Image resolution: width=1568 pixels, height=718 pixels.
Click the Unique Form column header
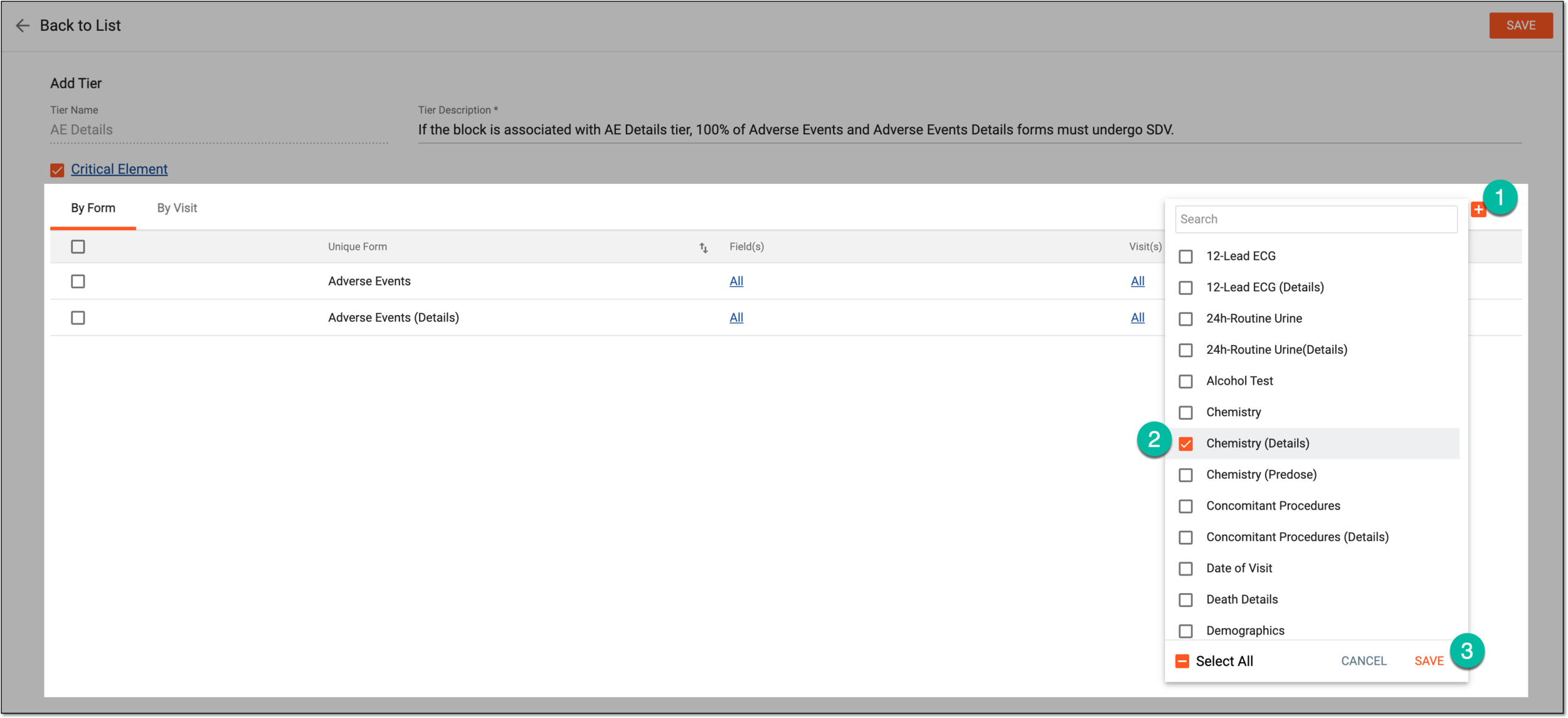point(358,247)
